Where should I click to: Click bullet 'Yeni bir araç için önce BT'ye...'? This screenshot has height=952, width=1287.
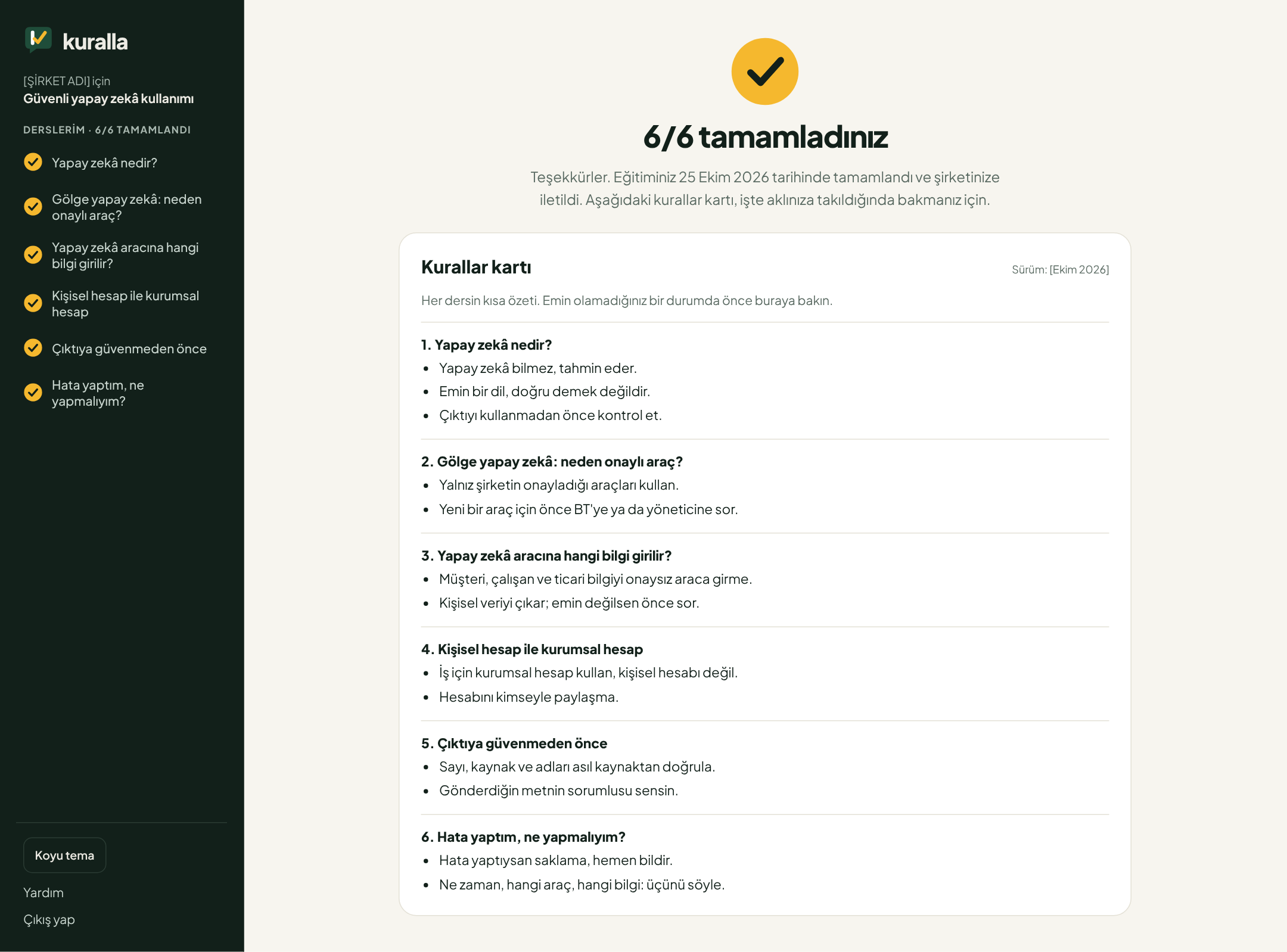tap(589, 509)
